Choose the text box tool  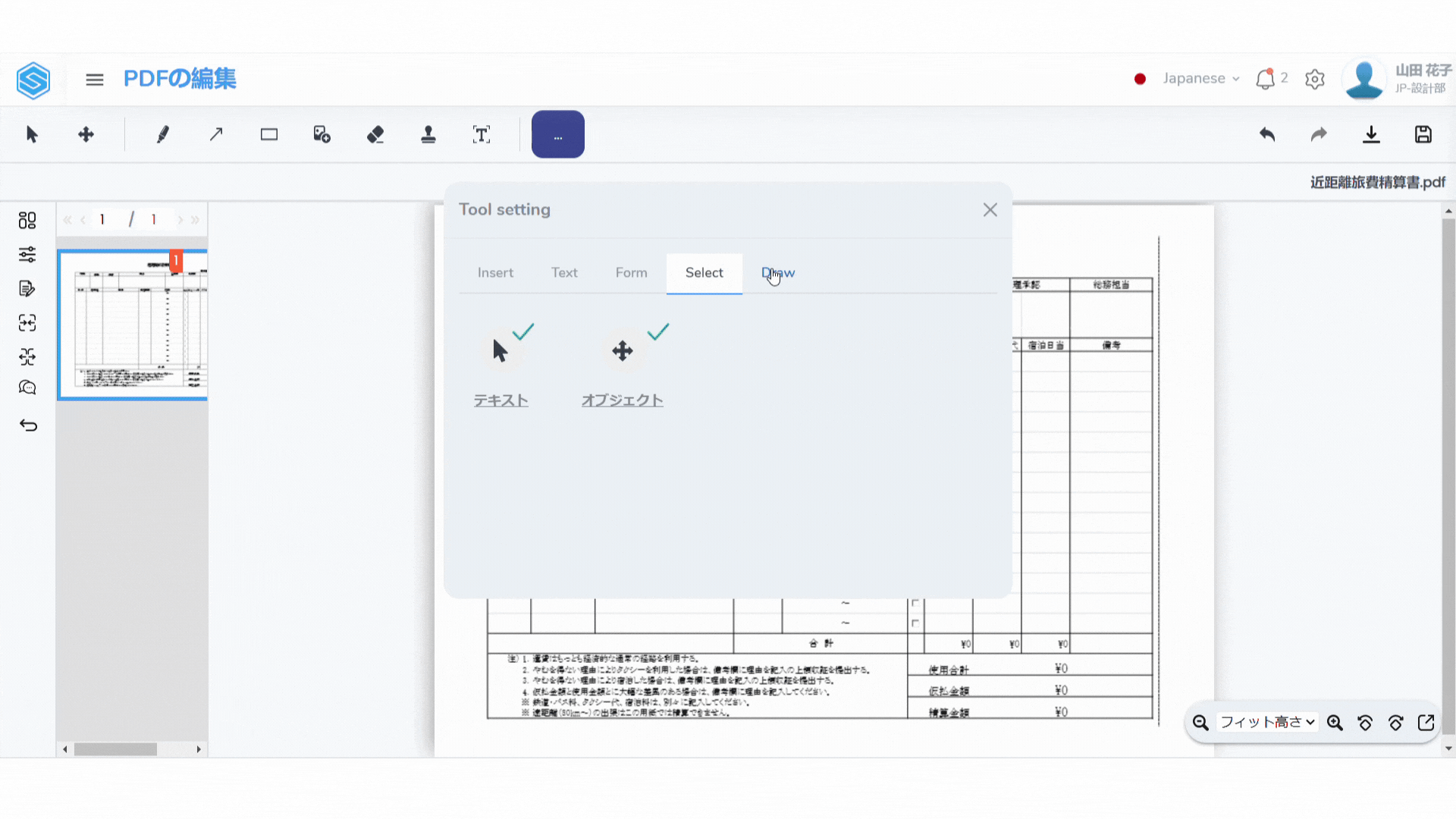point(482,135)
